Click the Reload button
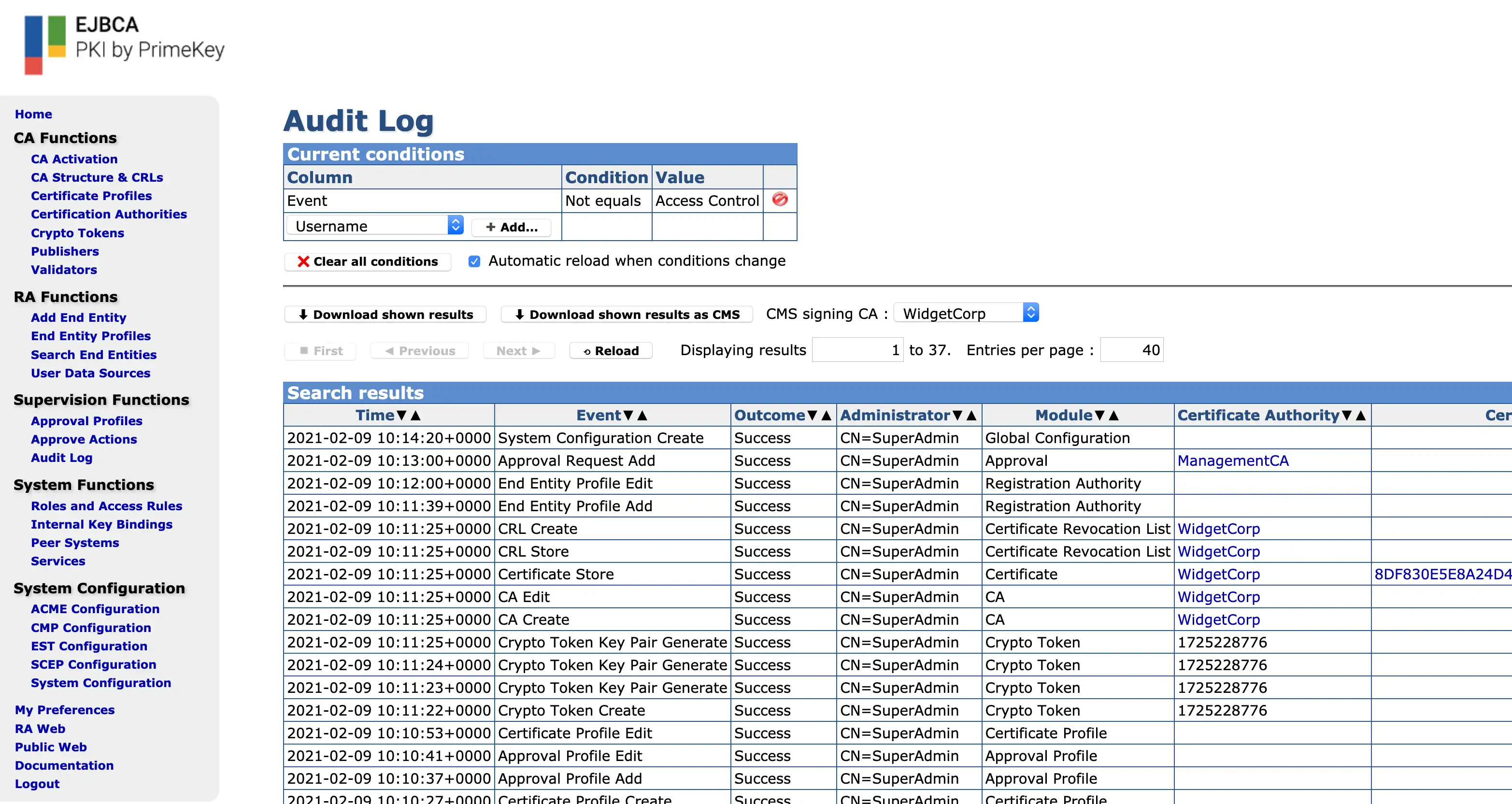This screenshot has height=804, width=1512. point(611,351)
